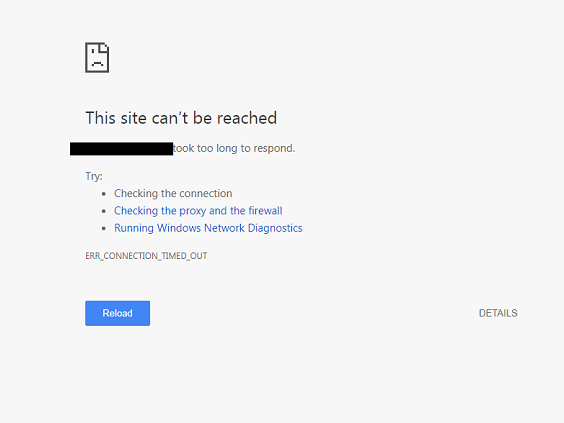Click the bullet beside Running Windows Network Diagnostics
This screenshot has height=423, width=564.
pos(104,228)
